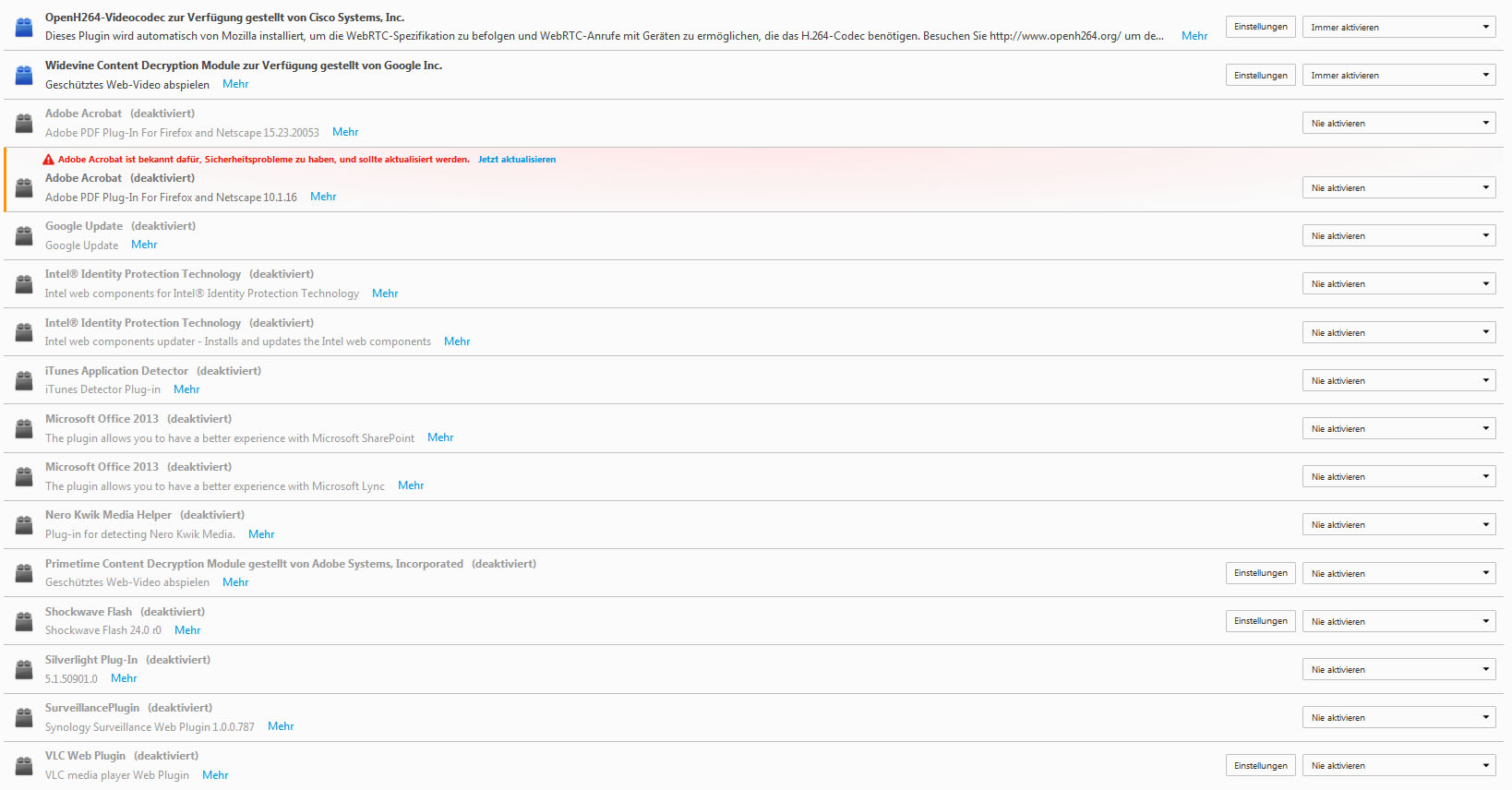Viewport: 1512px width, 790px height.
Task: Open activation dropdown for OpenH264-Videocodec
Action: pyautogui.click(x=1399, y=27)
